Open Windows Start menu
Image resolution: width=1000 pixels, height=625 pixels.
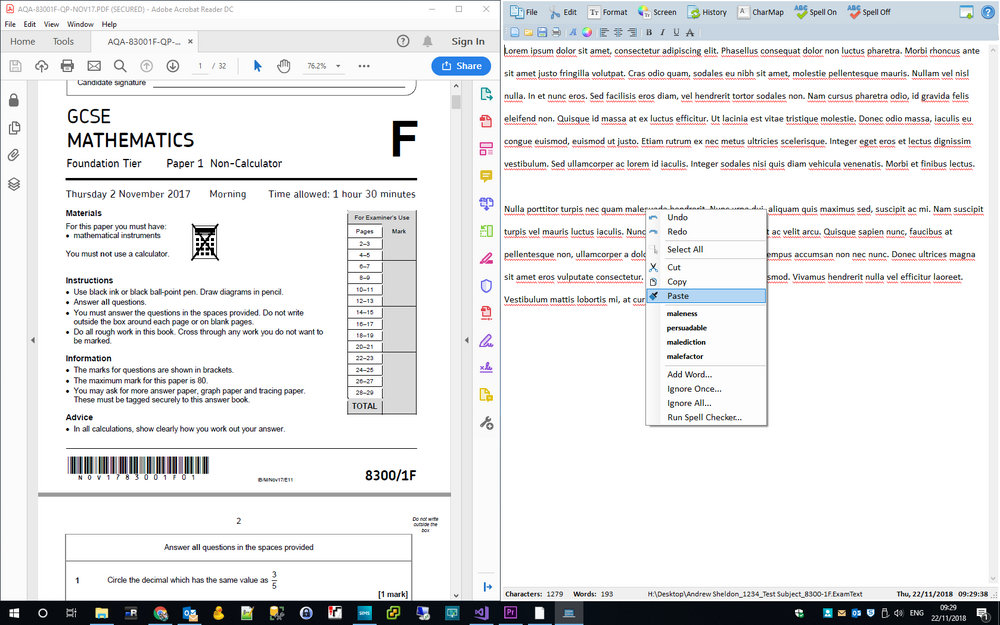(x=13, y=613)
